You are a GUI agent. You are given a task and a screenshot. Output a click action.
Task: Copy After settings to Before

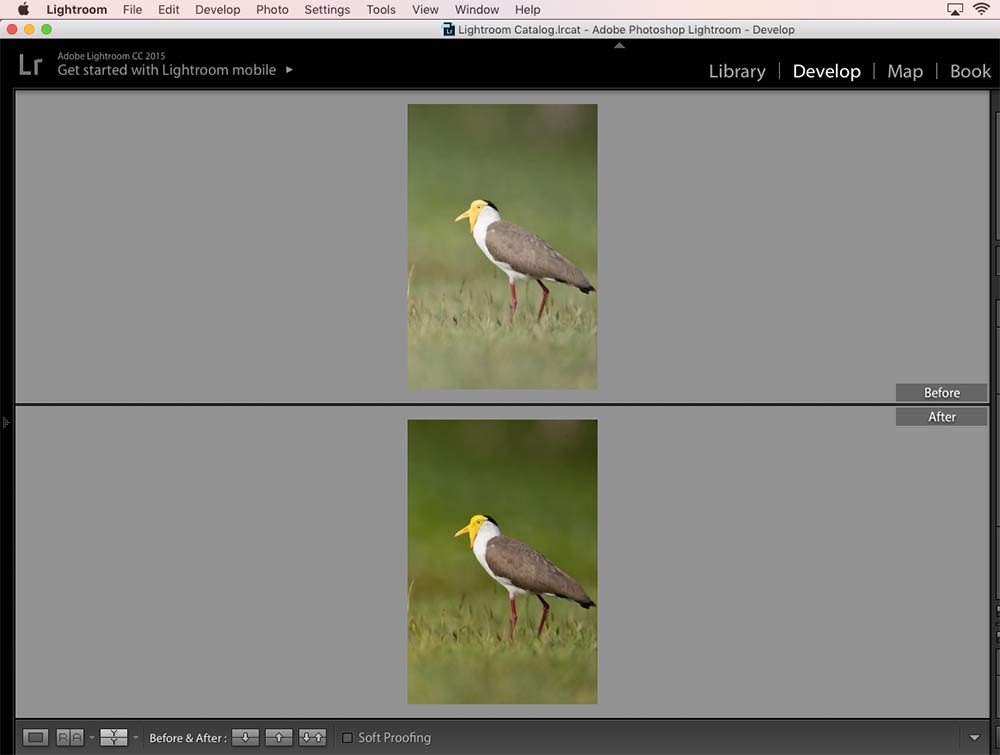click(279, 737)
